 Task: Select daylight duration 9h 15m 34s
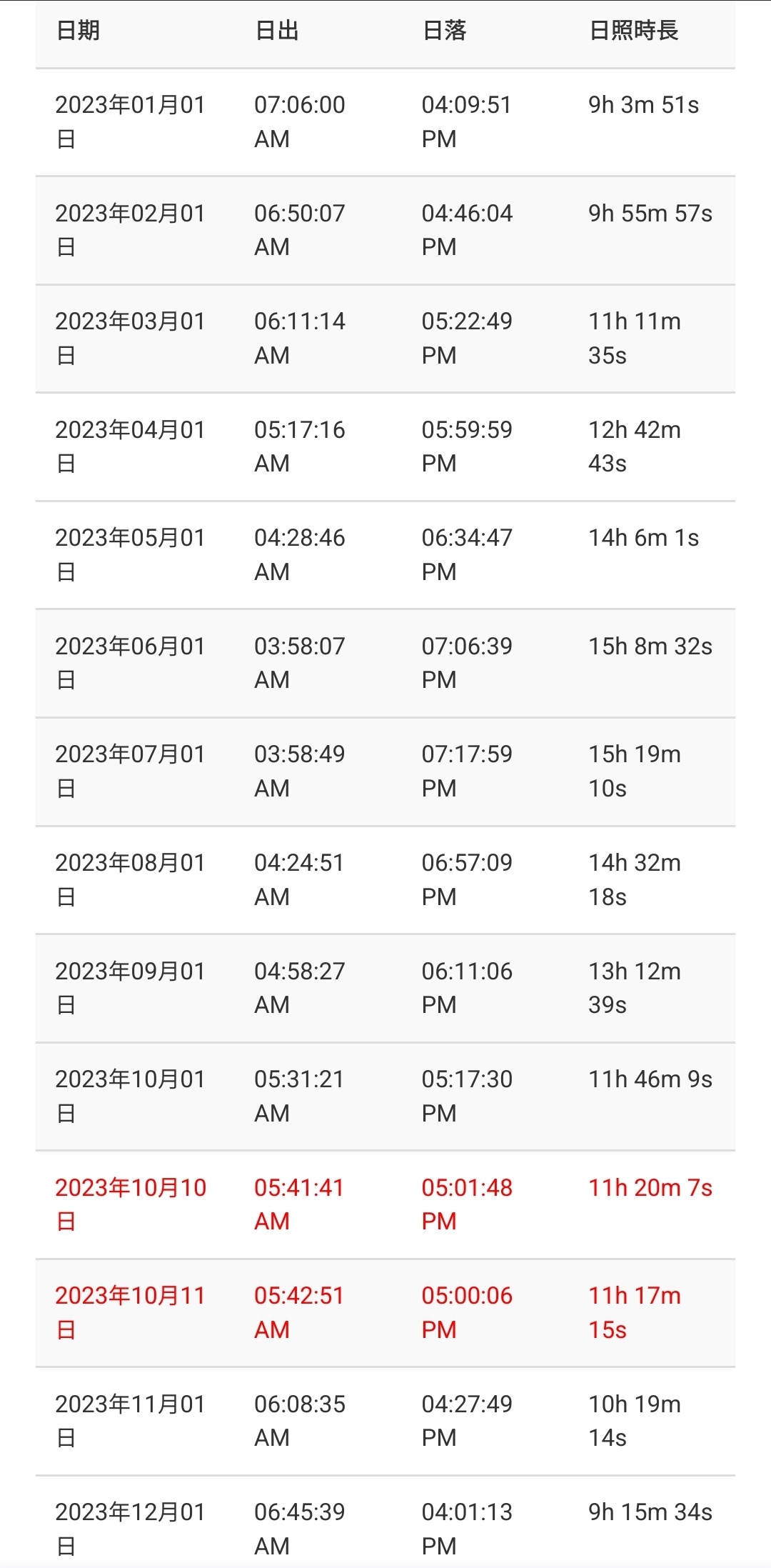[650, 1512]
